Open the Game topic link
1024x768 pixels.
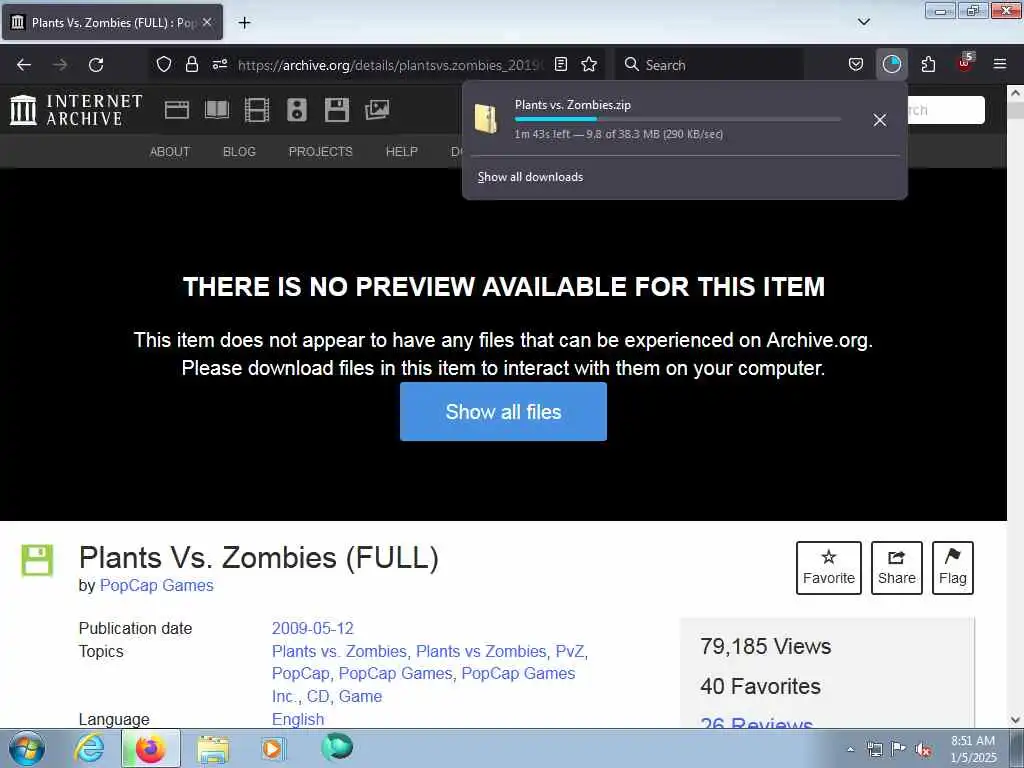point(360,696)
